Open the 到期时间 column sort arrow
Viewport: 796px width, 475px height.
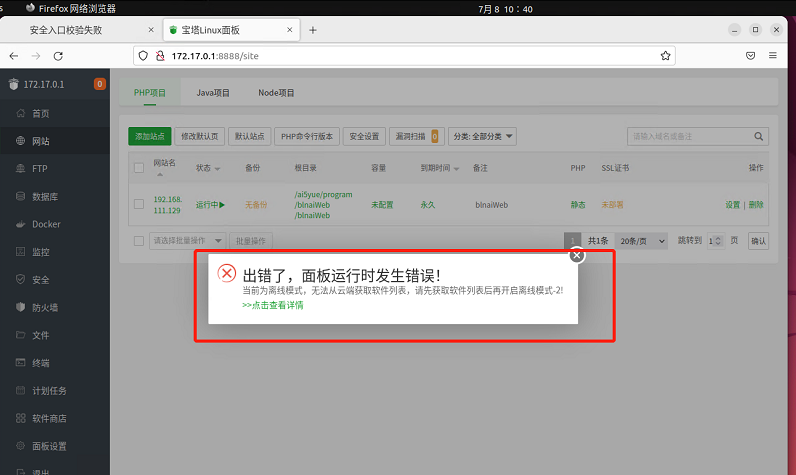pos(456,169)
